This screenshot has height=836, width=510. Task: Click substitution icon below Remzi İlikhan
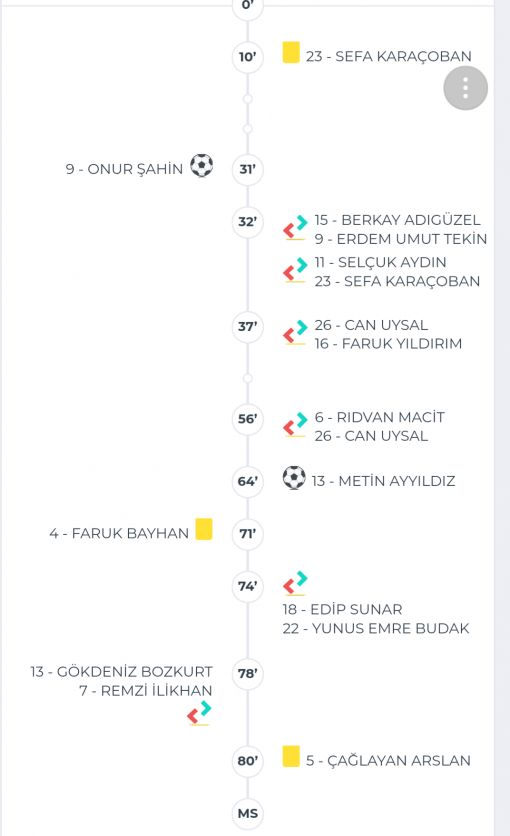[x=199, y=713]
